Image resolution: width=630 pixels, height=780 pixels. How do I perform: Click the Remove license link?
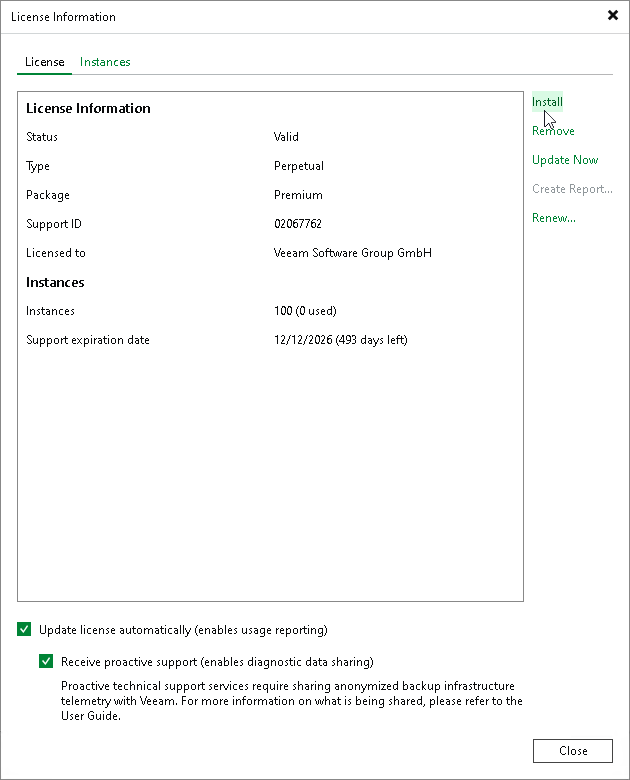click(x=553, y=131)
